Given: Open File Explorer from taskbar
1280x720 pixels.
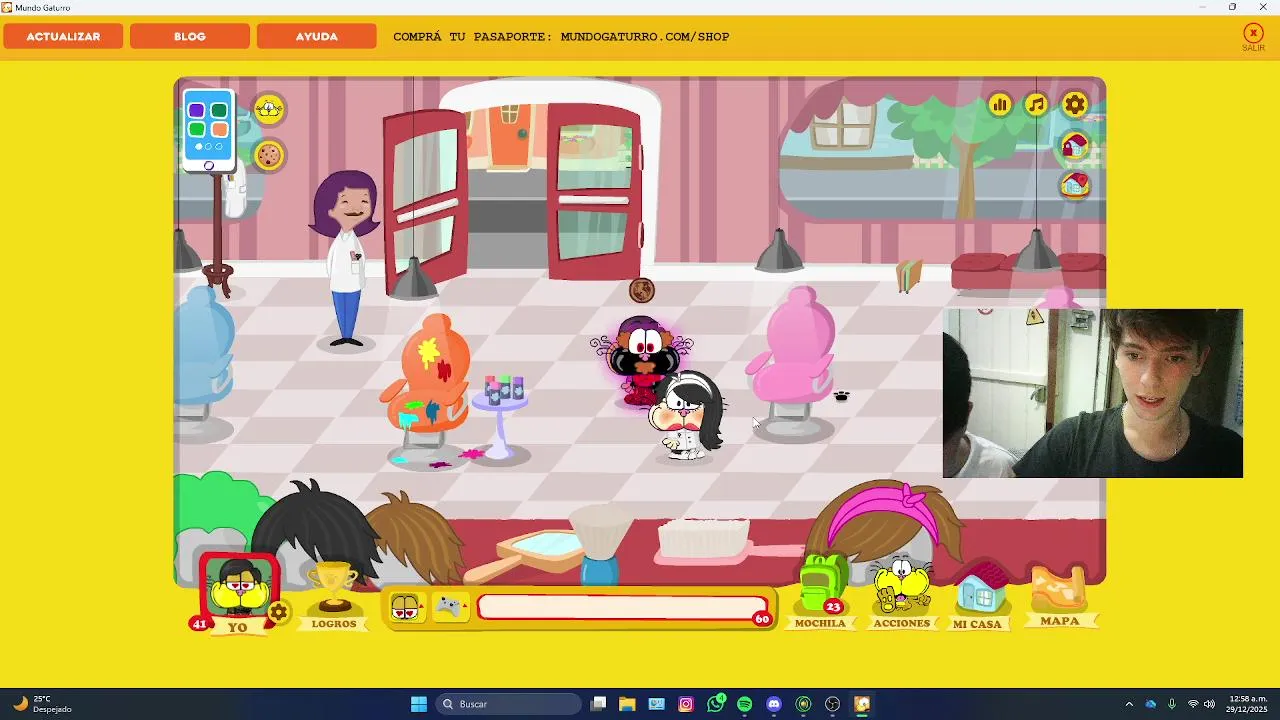Looking at the screenshot, I should click(627, 704).
